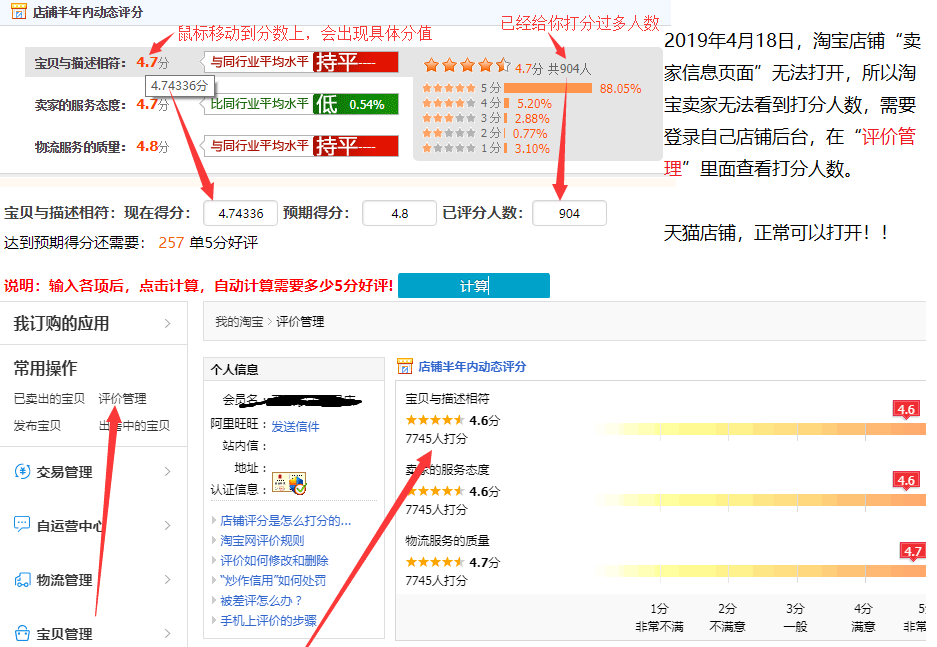Click the red 4.6 marker on 卖家的服务态度 bar
937x647 pixels.
[x=905, y=480]
